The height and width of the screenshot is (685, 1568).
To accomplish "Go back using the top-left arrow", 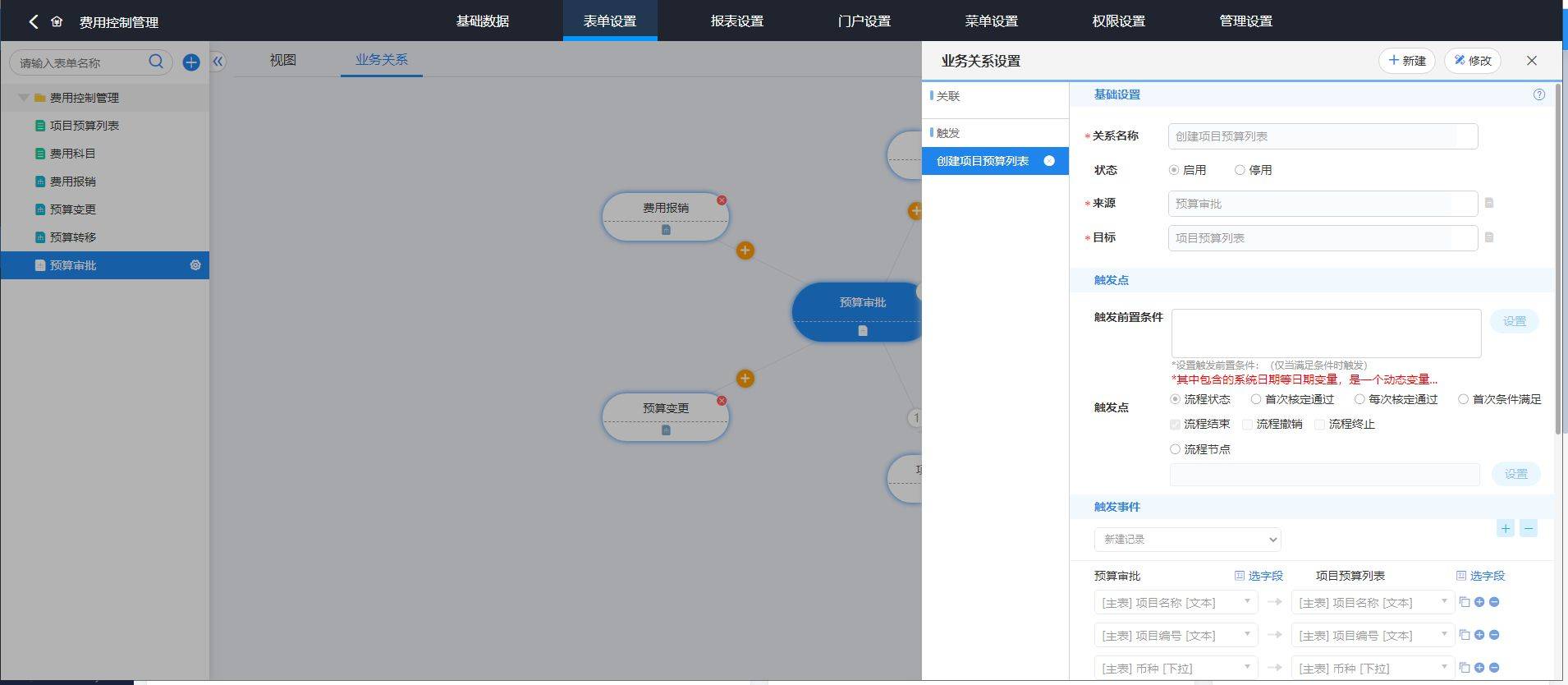I will pyautogui.click(x=33, y=21).
